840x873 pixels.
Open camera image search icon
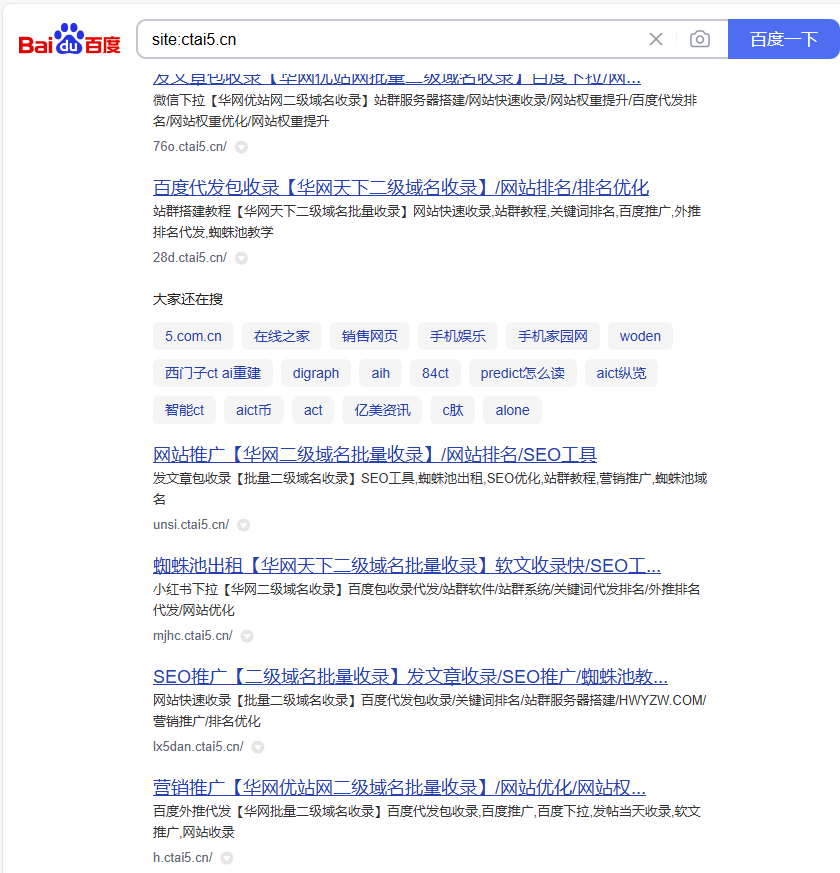pyautogui.click(x=700, y=39)
